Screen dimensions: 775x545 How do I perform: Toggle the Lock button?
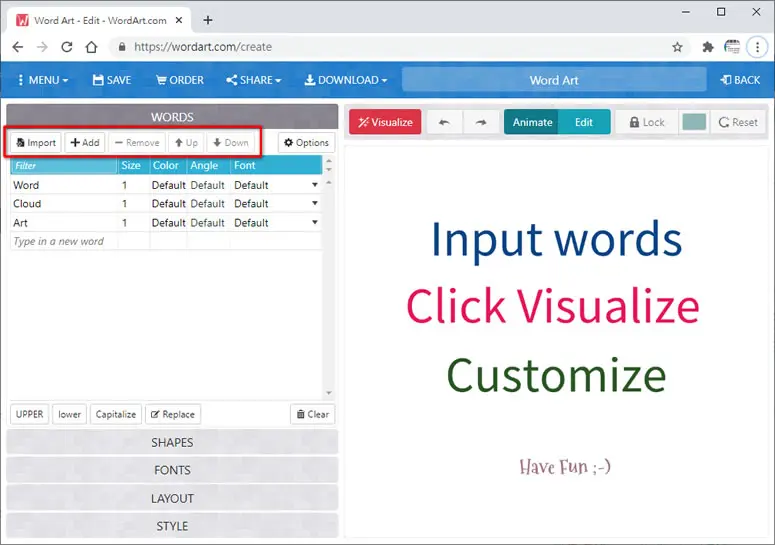pyautogui.click(x=646, y=122)
